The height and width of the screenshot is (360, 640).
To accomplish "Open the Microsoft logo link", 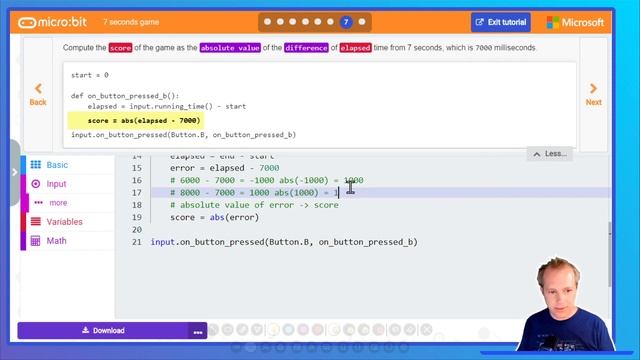I will pyautogui.click(x=575, y=22).
